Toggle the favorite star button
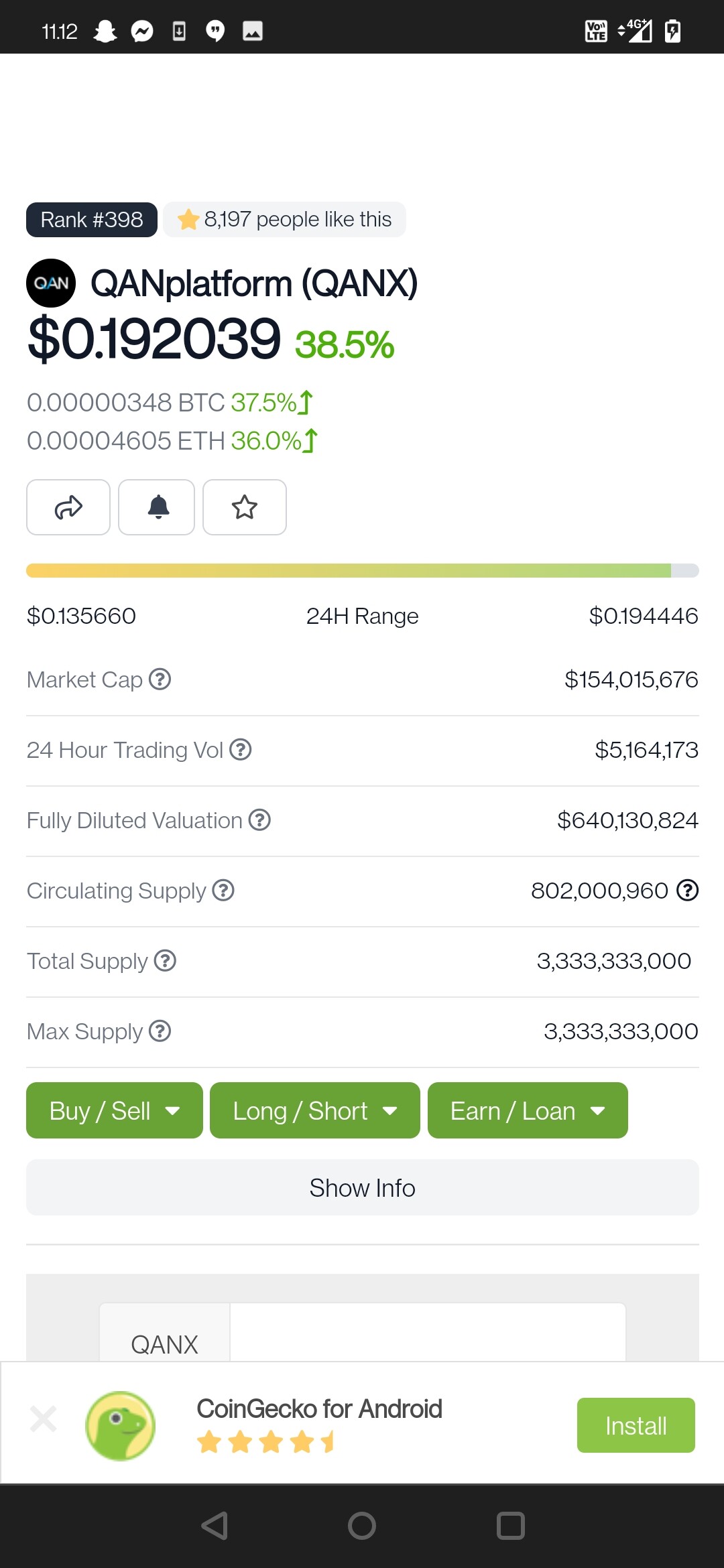Viewport: 724px width, 1568px height. tap(245, 507)
